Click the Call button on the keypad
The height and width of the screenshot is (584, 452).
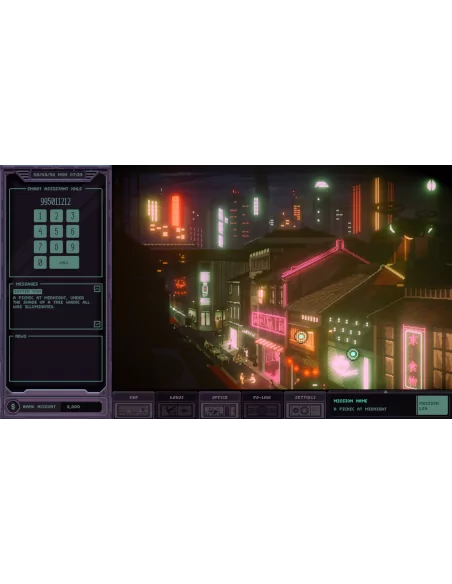coord(64,262)
